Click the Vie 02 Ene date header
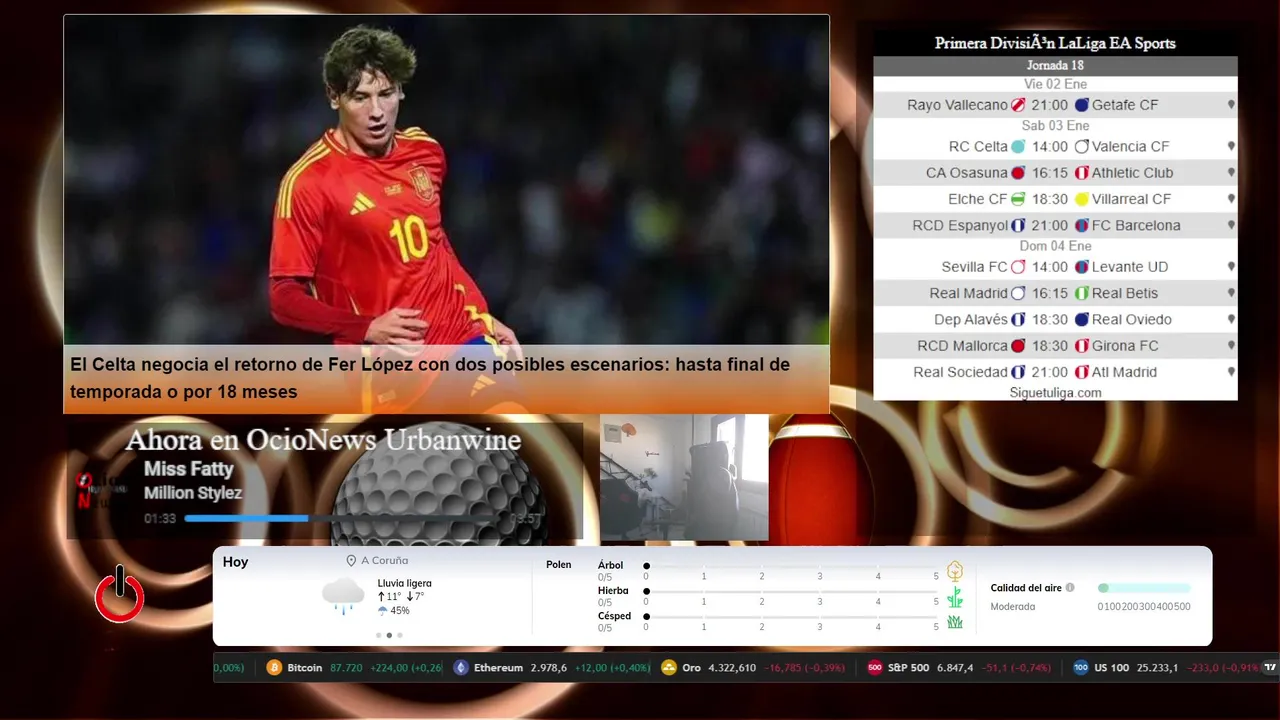The height and width of the screenshot is (720, 1280). [1055, 84]
